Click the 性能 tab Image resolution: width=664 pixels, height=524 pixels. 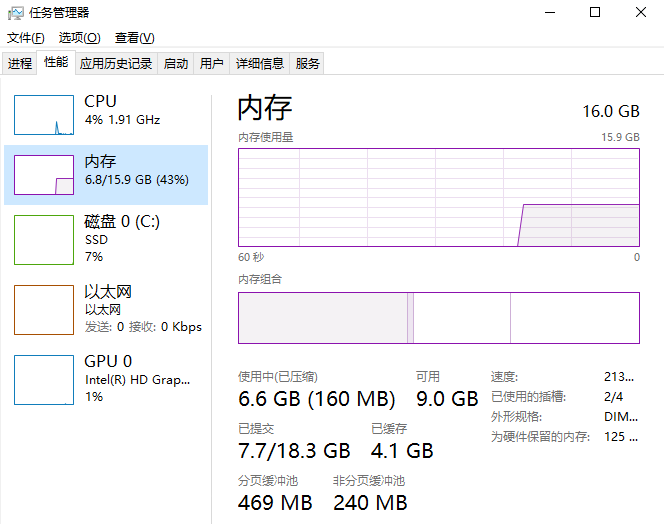click(56, 63)
